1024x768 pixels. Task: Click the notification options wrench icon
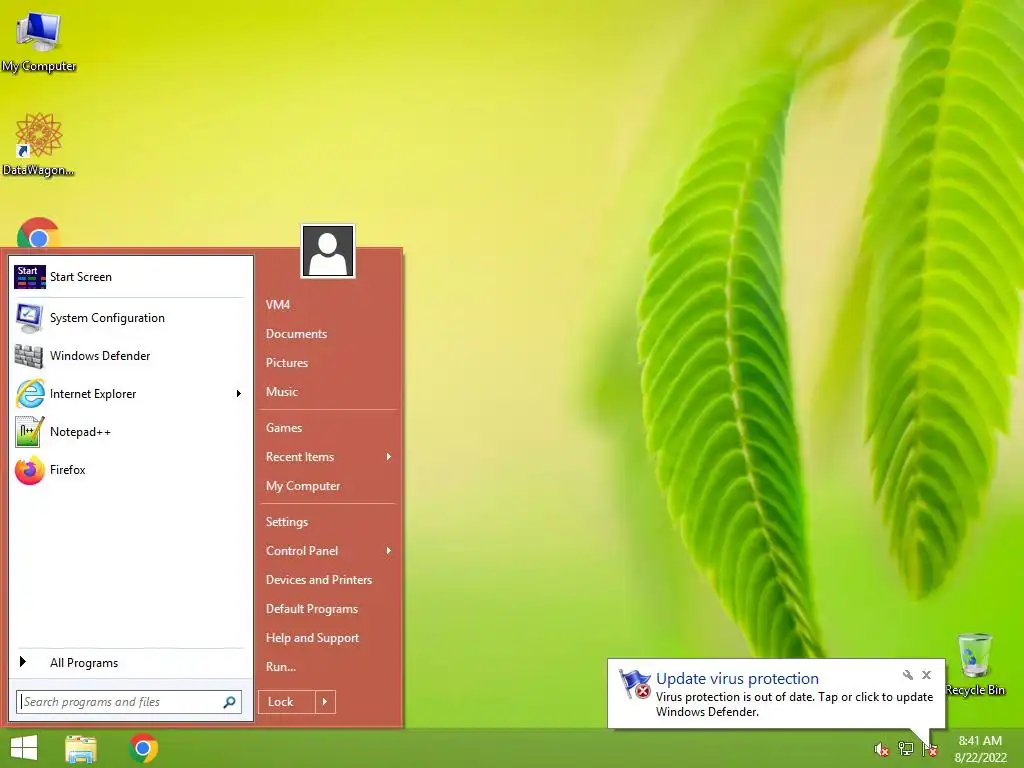coord(908,675)
